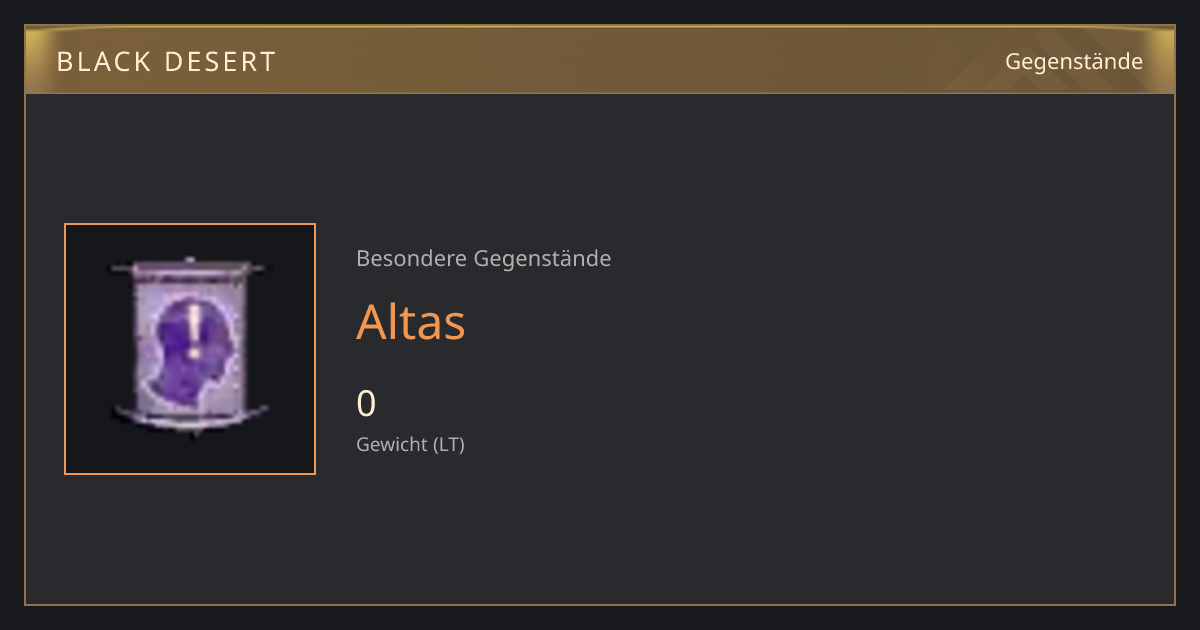Image resolution: width=1200 pixels, height=630 pixels.
Task: Click the top rod of the scroll icon
Action: tap(190, 268)
